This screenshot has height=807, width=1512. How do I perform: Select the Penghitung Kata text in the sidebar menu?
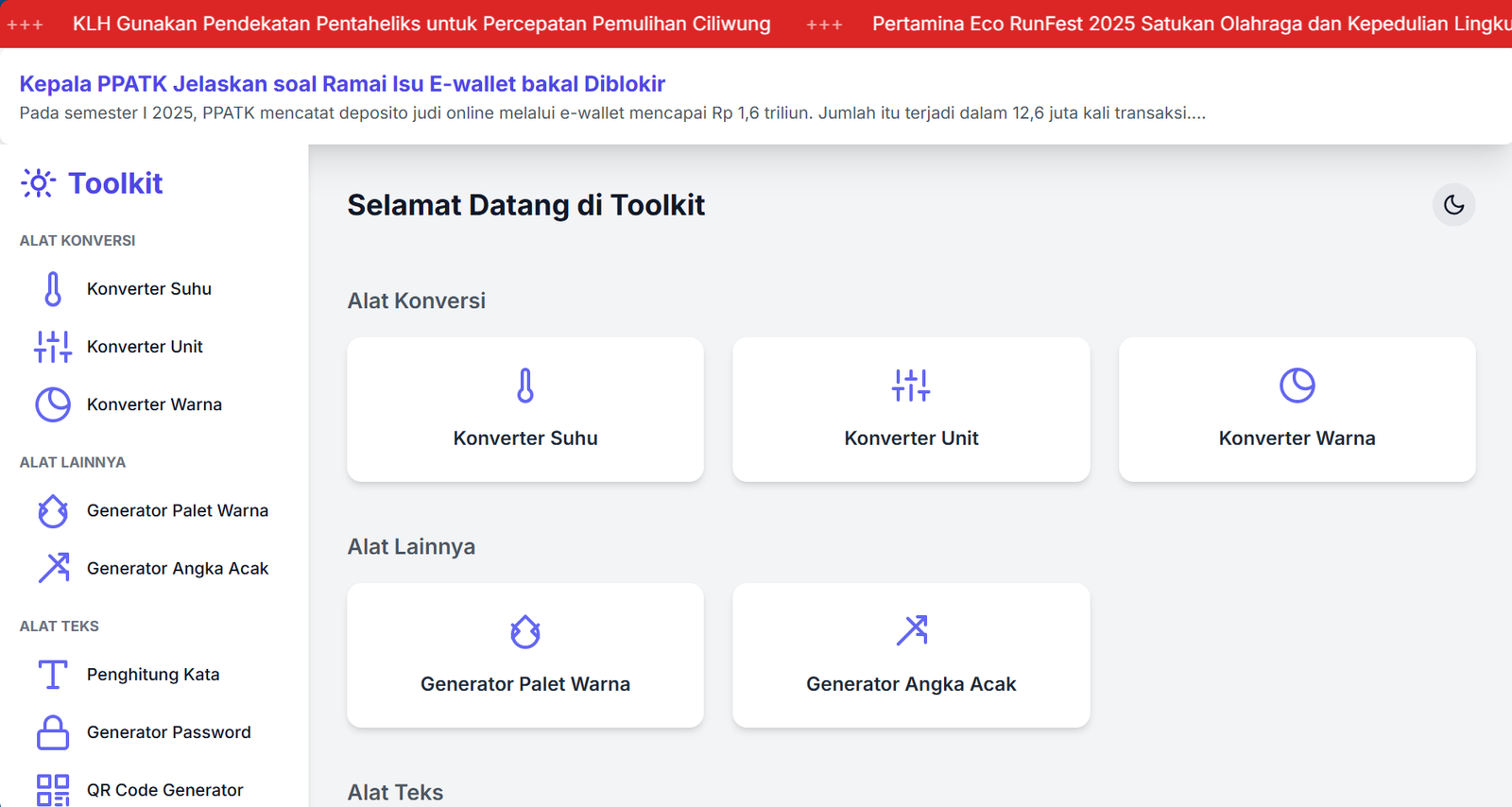click(x=153, y=675)
